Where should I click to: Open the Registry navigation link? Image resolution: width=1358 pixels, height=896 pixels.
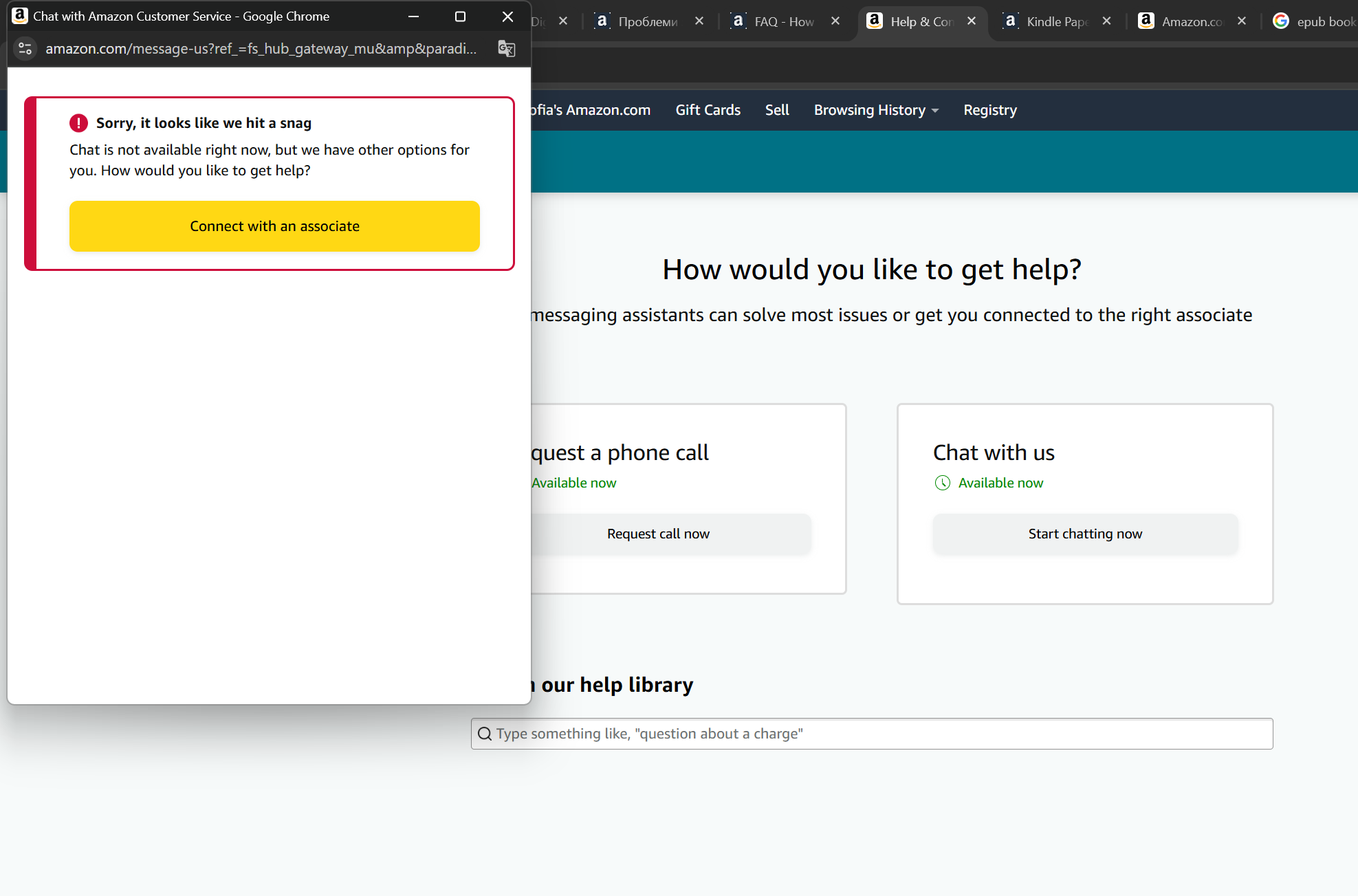point(989,110)
